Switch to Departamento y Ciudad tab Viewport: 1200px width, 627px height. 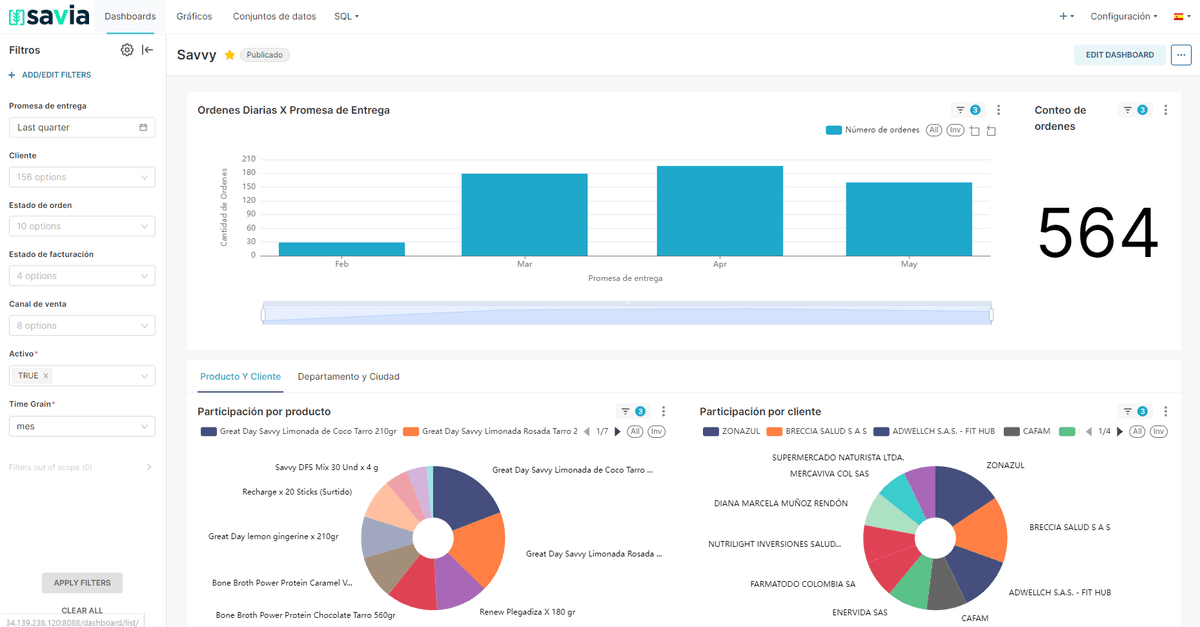coord(348,377)
